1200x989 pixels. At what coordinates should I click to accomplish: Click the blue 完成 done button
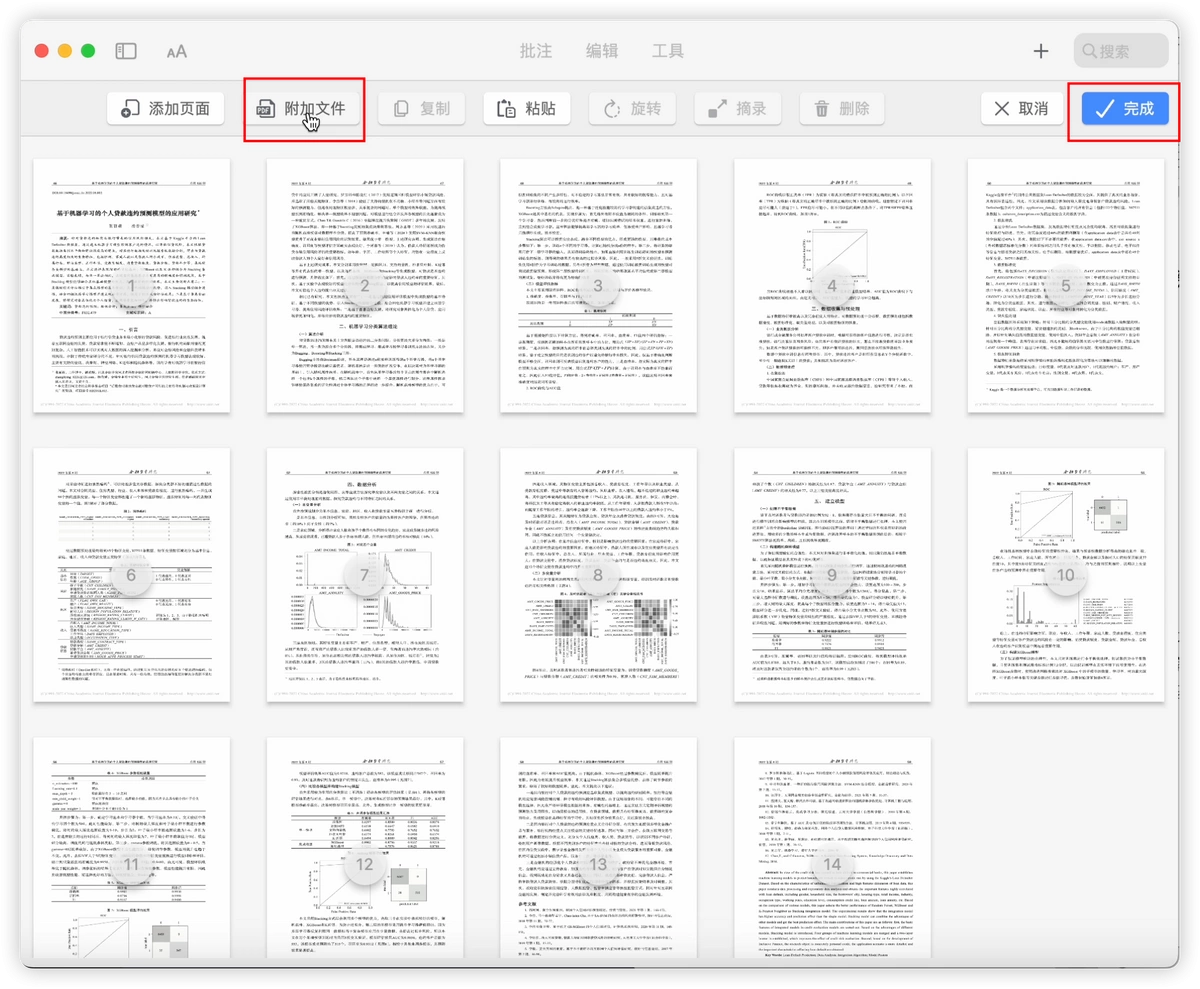(1125, 109)
